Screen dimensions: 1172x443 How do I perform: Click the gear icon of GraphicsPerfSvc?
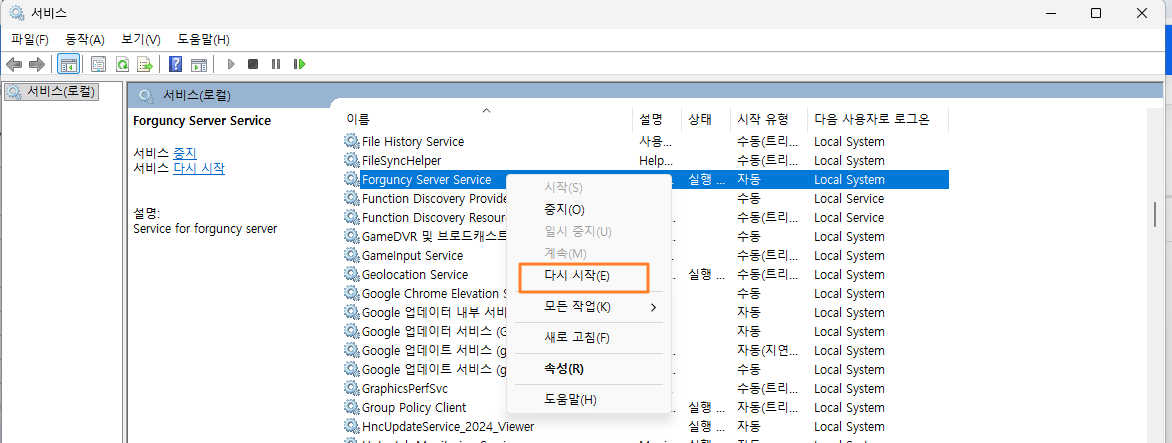(x=351, y=388)
